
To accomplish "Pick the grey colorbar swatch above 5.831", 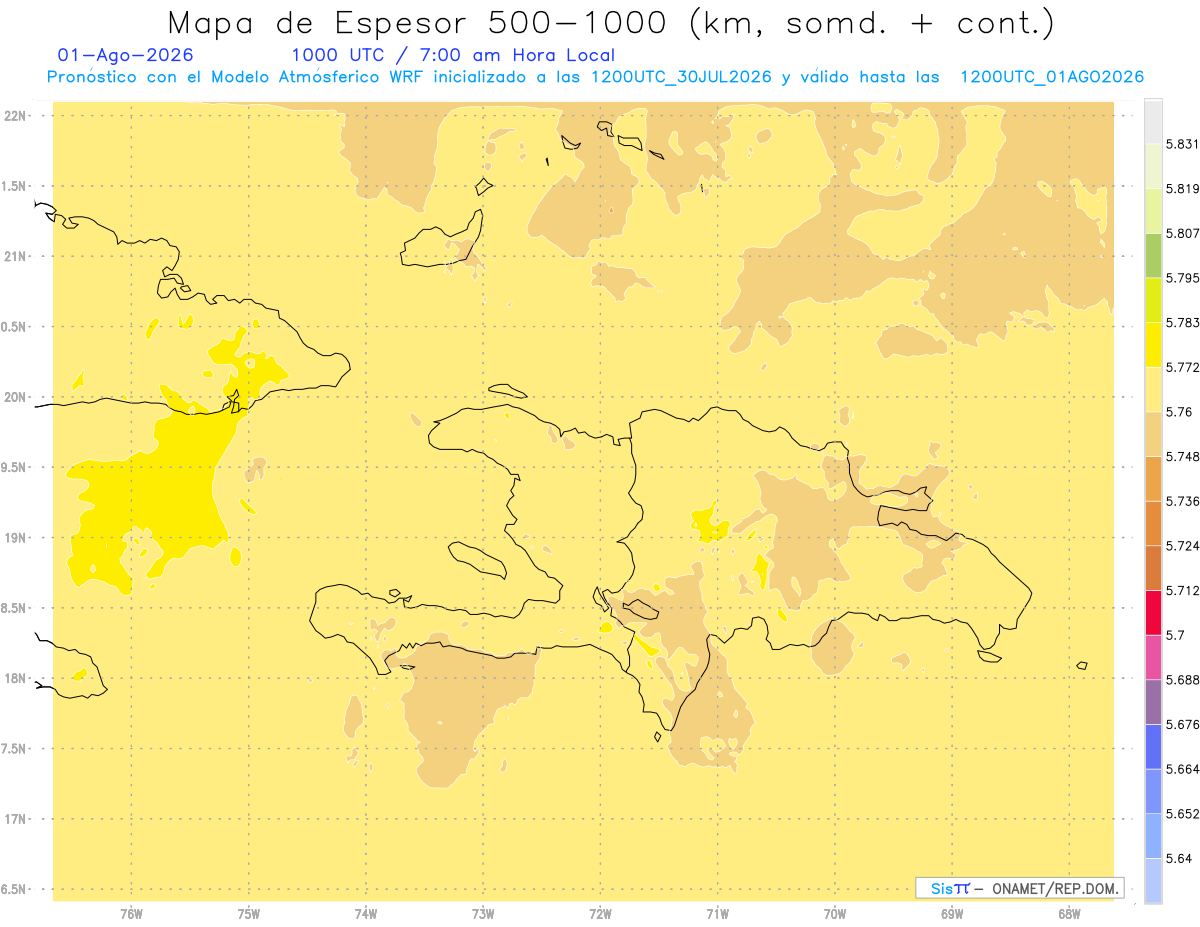I will (x=1153, y=121).
